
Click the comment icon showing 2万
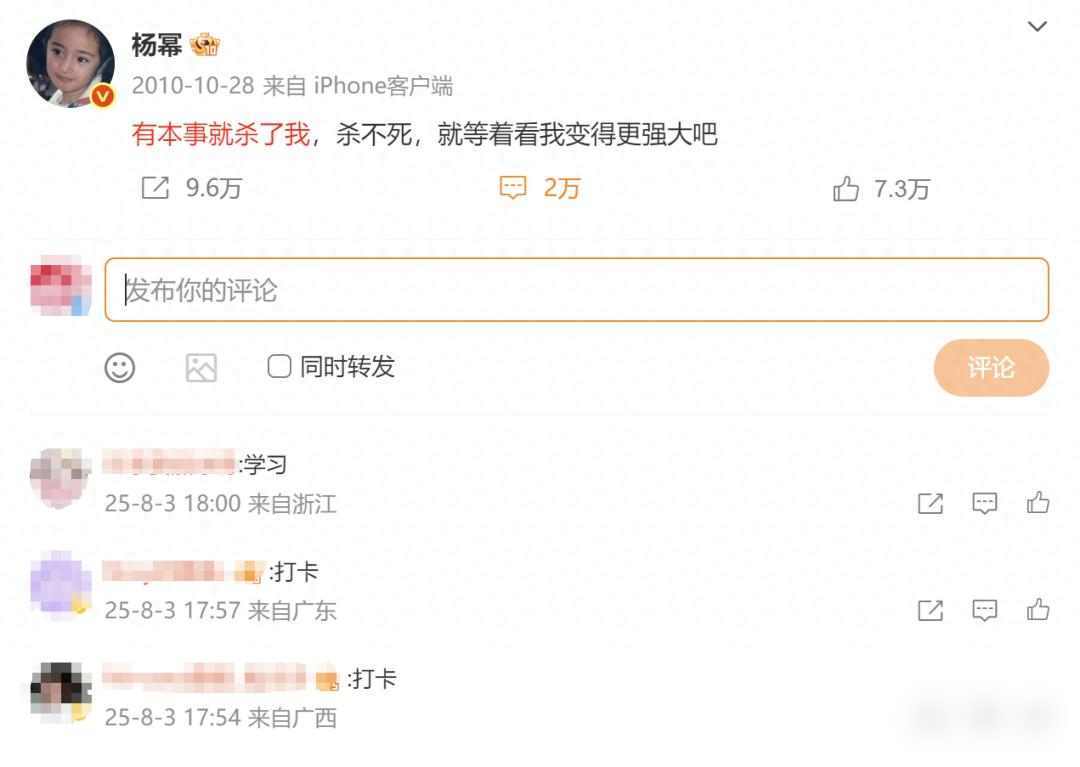tap(512, 187)
